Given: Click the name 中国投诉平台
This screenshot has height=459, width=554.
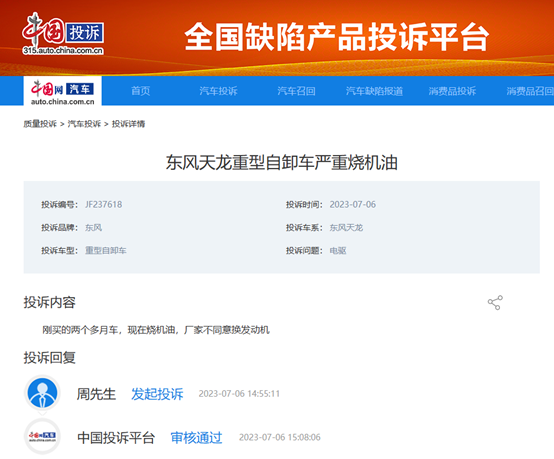Looking at the screenshot, I should click(x=116, y=437).
